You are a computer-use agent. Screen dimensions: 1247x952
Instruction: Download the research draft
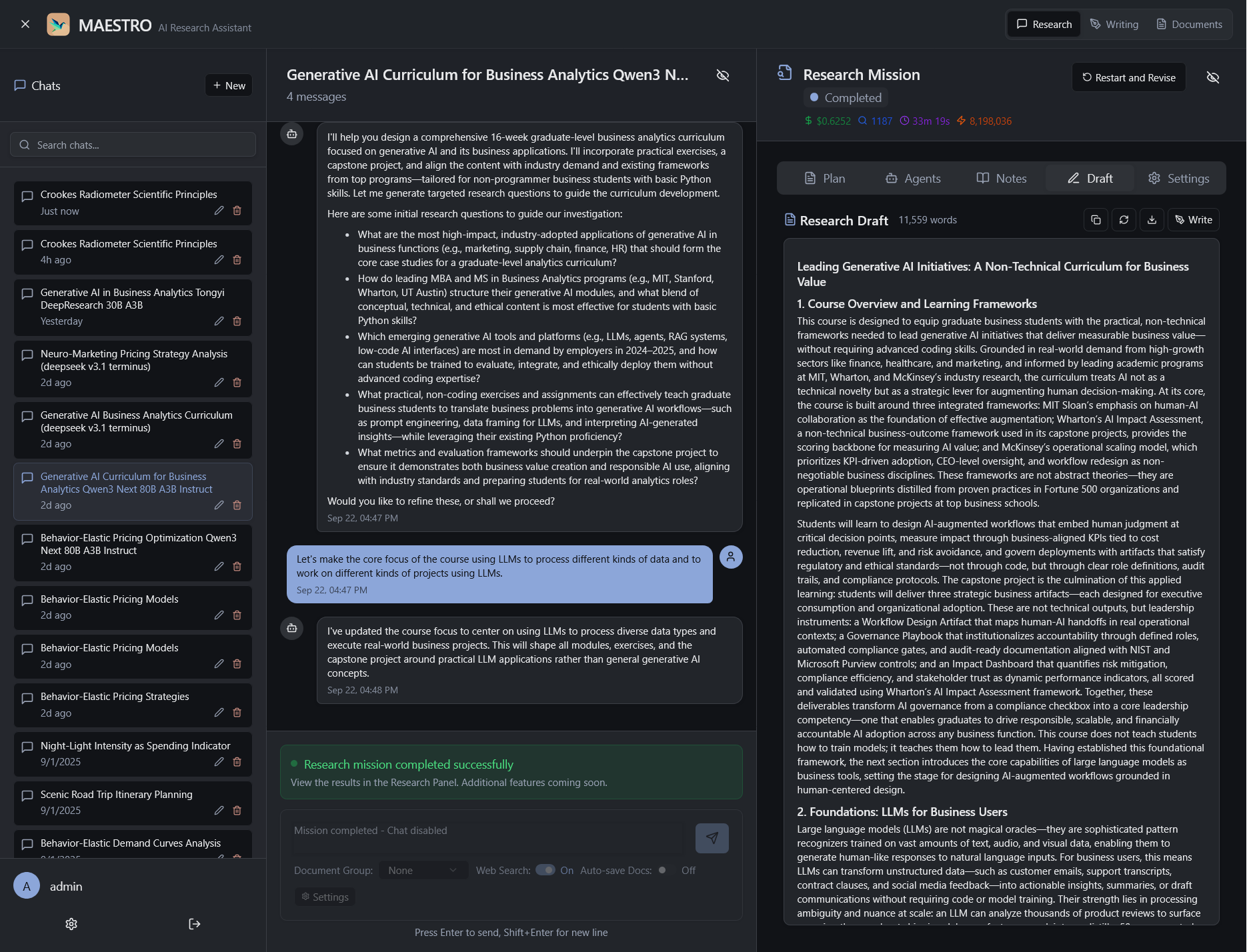pos(1152,220)
